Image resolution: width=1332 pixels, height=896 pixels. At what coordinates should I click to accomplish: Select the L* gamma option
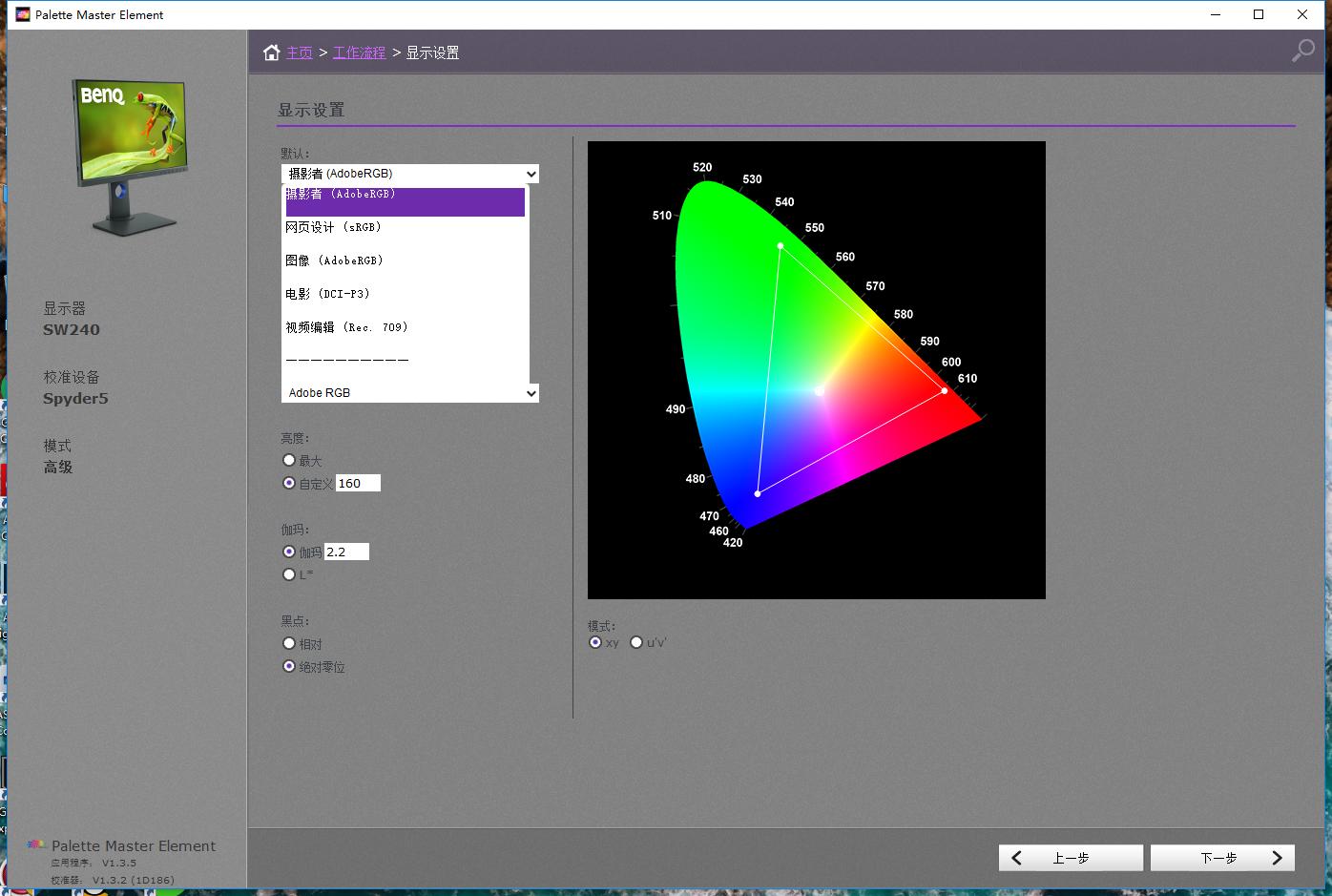(289, 574)
